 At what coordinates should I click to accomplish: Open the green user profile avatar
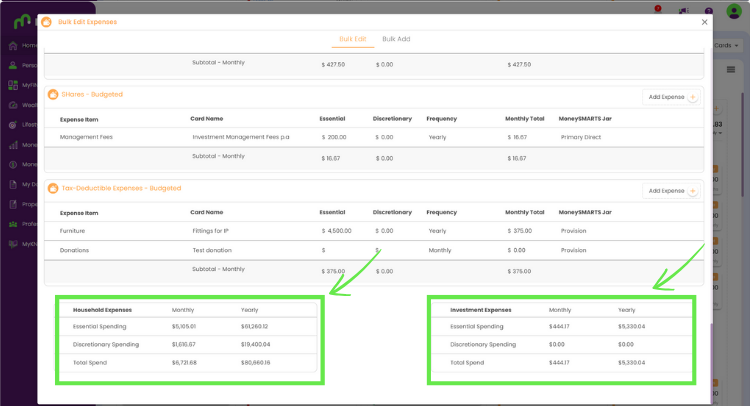tap(734, 11)
